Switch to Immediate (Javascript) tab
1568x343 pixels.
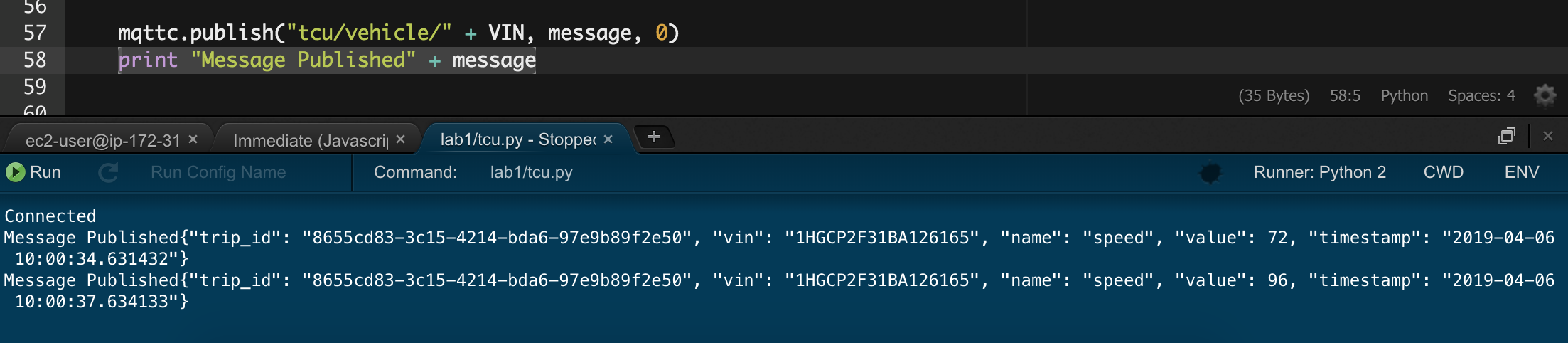click(311, 140)
